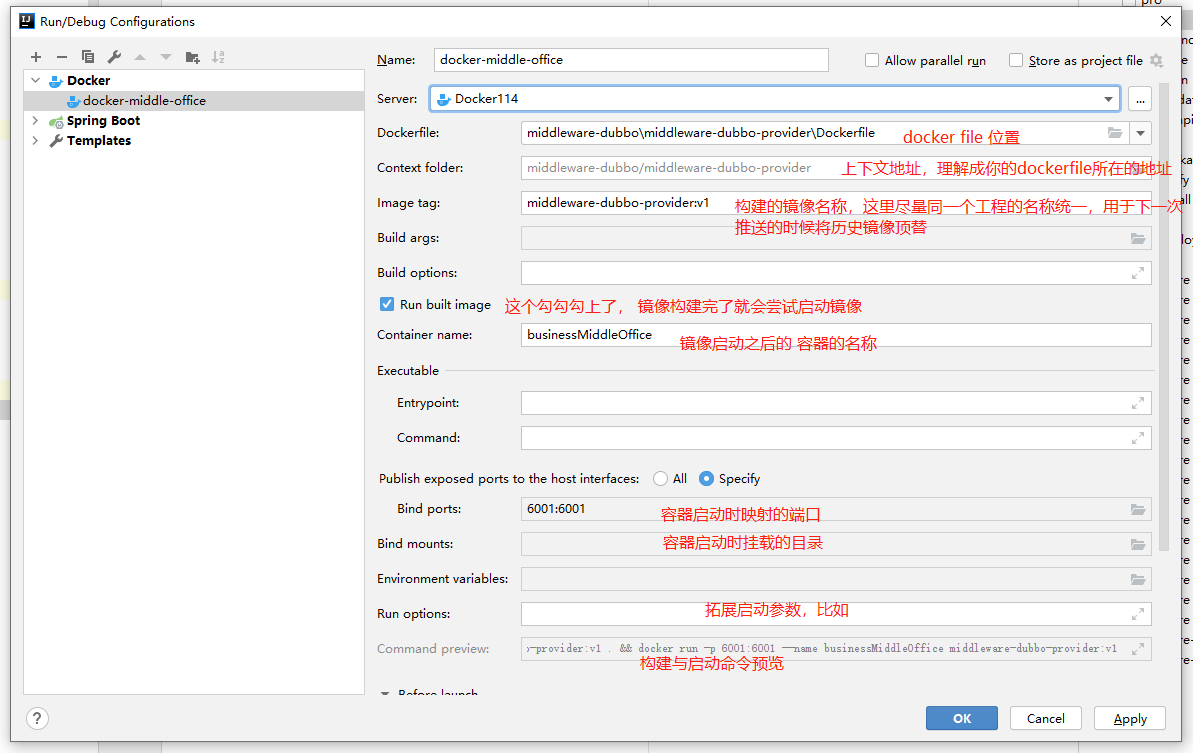Image resolution: width=1193 pixels, height=753 pixels.
Task: Expand the Run options field
Action: [x=1137, y=614]
